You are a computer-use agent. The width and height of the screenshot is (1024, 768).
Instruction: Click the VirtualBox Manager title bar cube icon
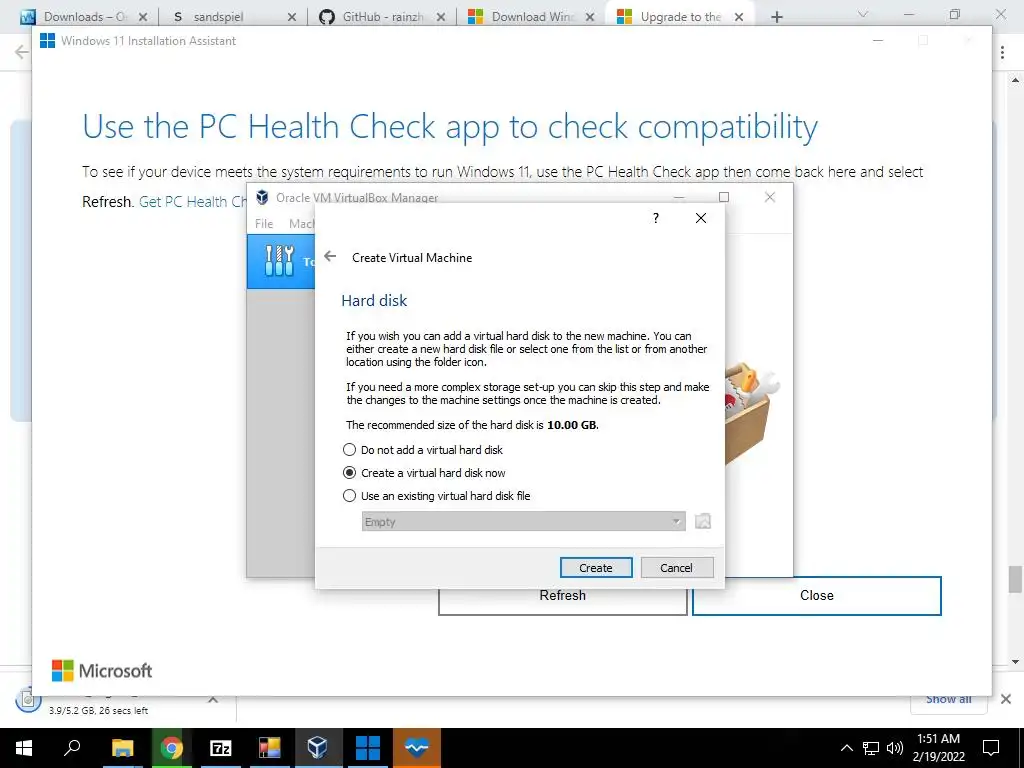[262, 197]
